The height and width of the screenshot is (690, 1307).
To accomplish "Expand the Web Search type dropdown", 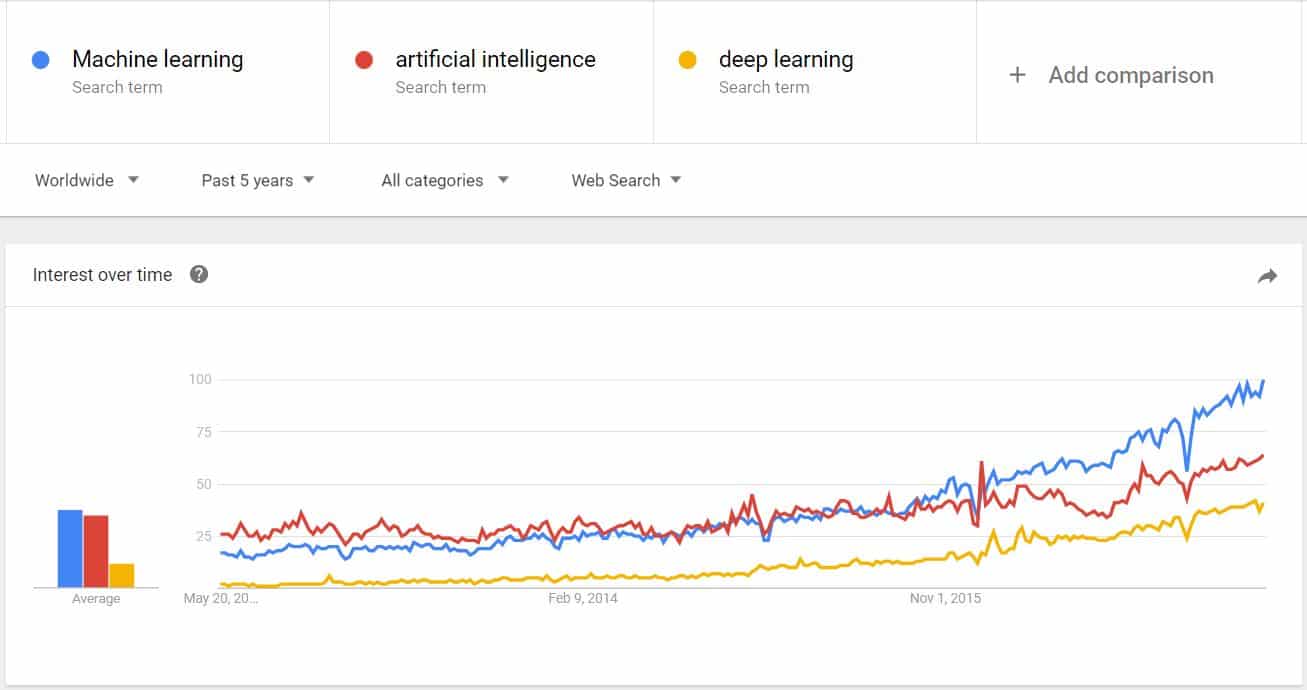I will coord(626,180).
